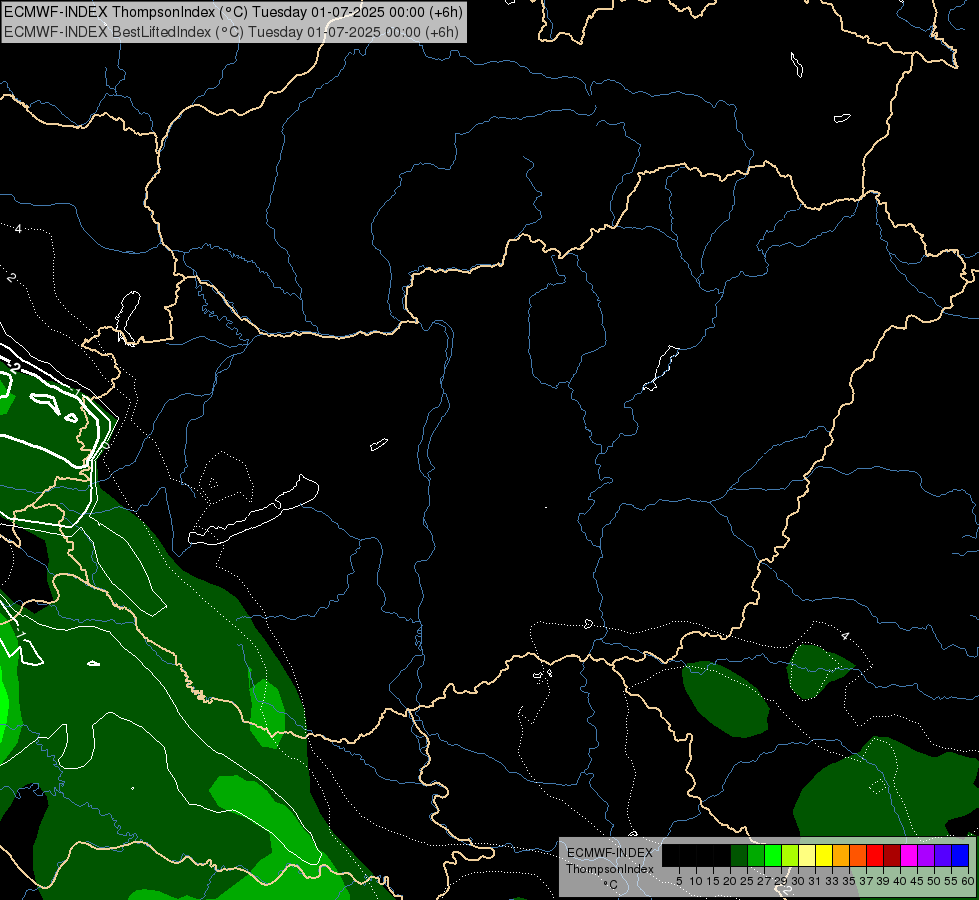Image resolution: width=979 pixels, height=900 pixels.
Task: Click the orange-red 35-37 legend swatch
Action: (x=858, y=855)
